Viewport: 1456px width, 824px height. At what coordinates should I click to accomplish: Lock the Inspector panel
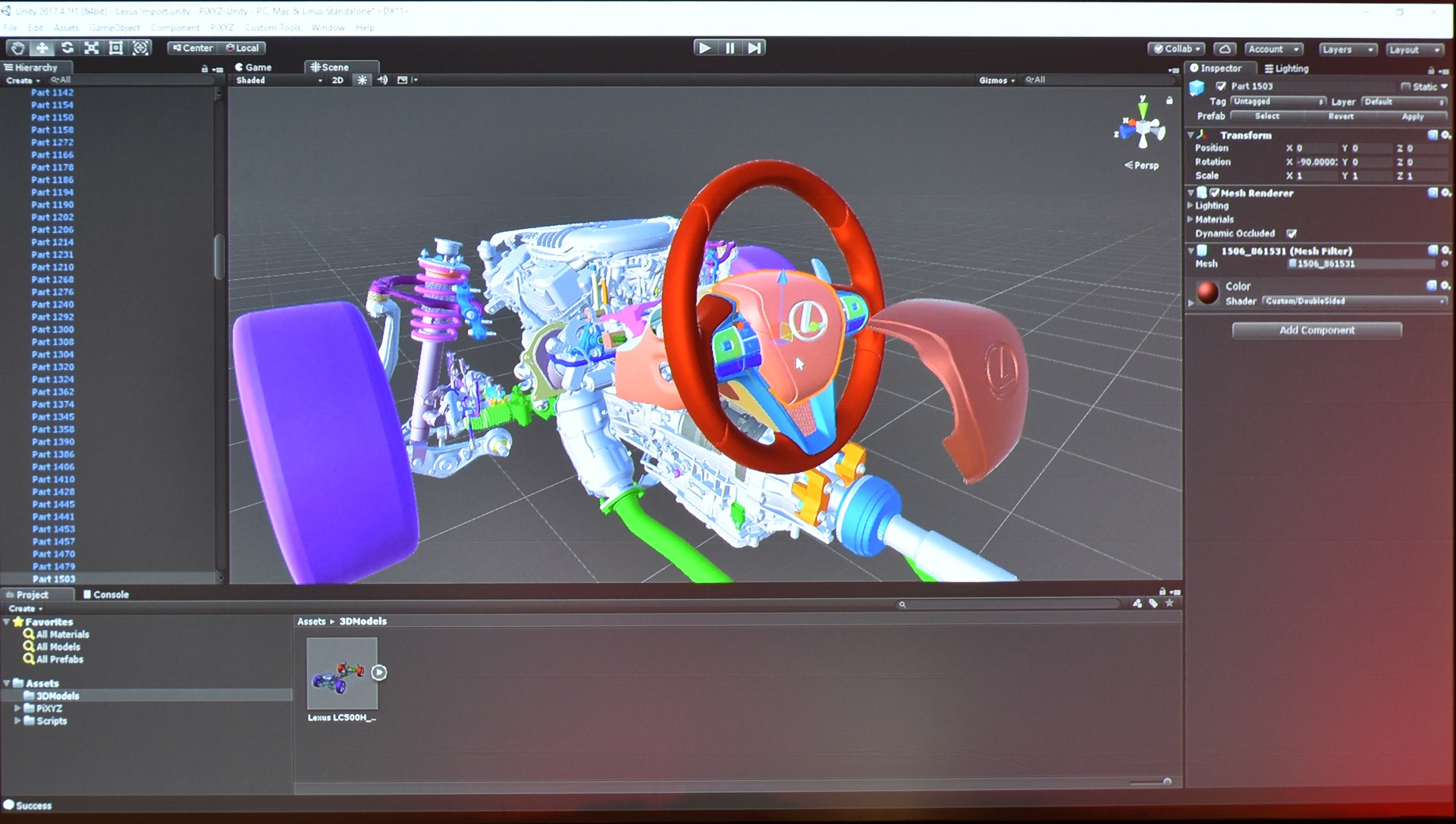1431,70
